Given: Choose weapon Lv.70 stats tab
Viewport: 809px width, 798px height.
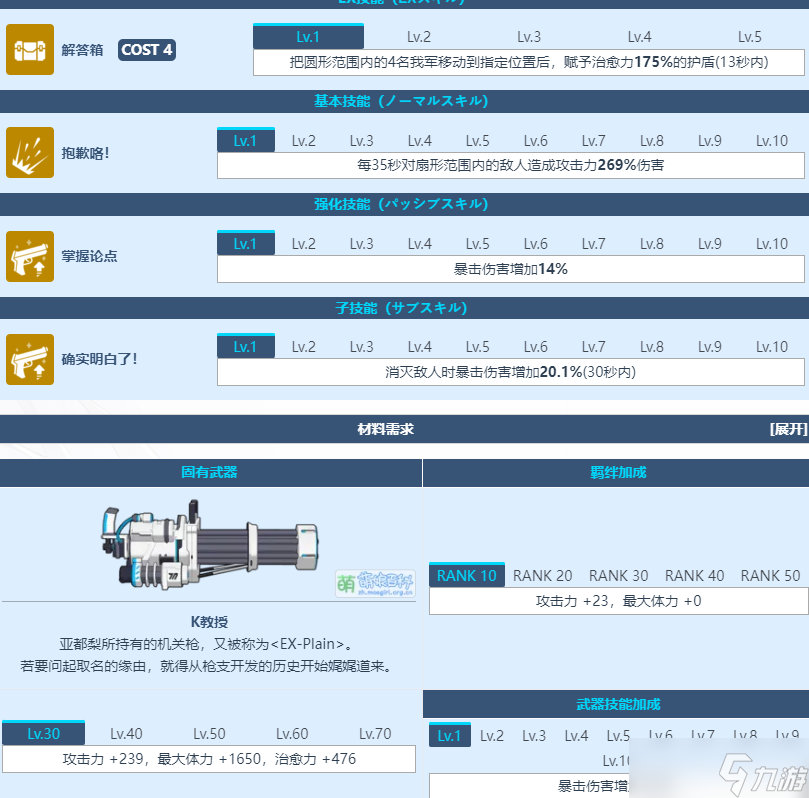Looking at the screenshot, I should coord(375,733).
